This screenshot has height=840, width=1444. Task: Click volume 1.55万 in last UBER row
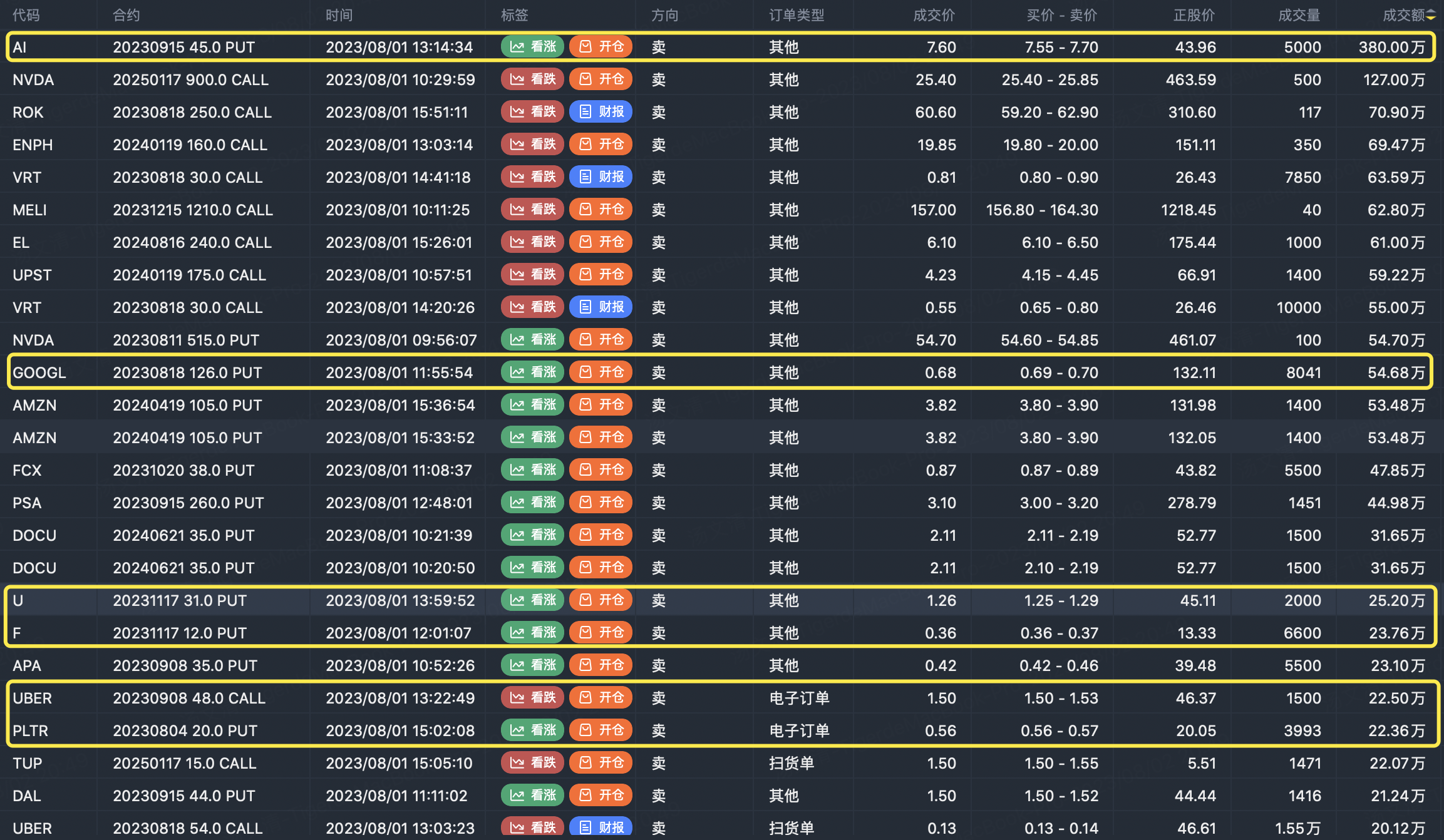(x=1298, y=828)
